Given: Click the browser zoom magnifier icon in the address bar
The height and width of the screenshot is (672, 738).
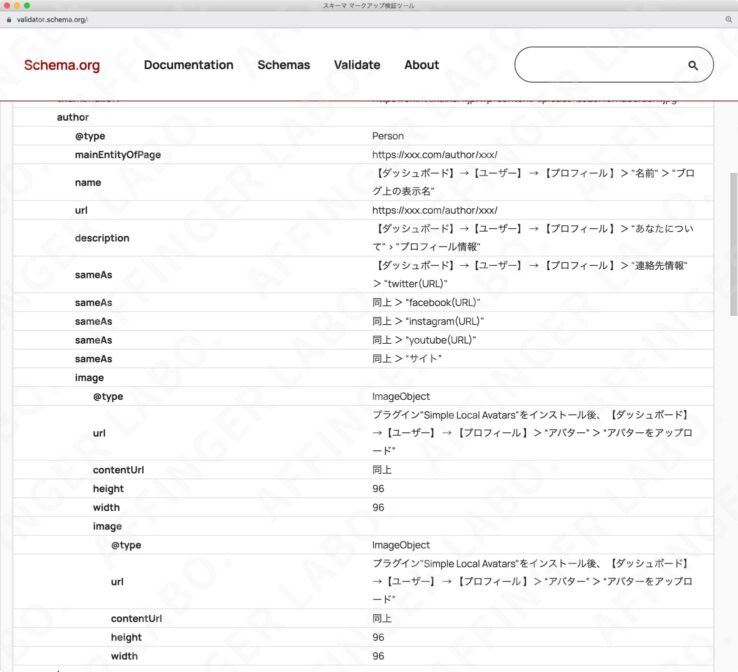Looking at the screenshot, I should coord(729,19).
